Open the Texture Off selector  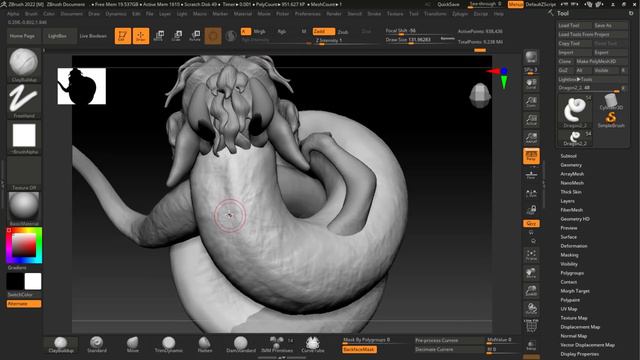click(24, 173)
